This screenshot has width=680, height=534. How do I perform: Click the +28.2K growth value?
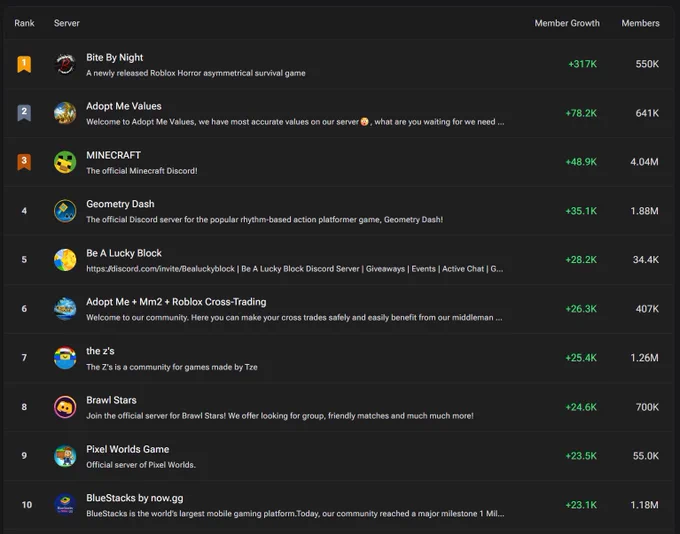click(x=581, y=259)
